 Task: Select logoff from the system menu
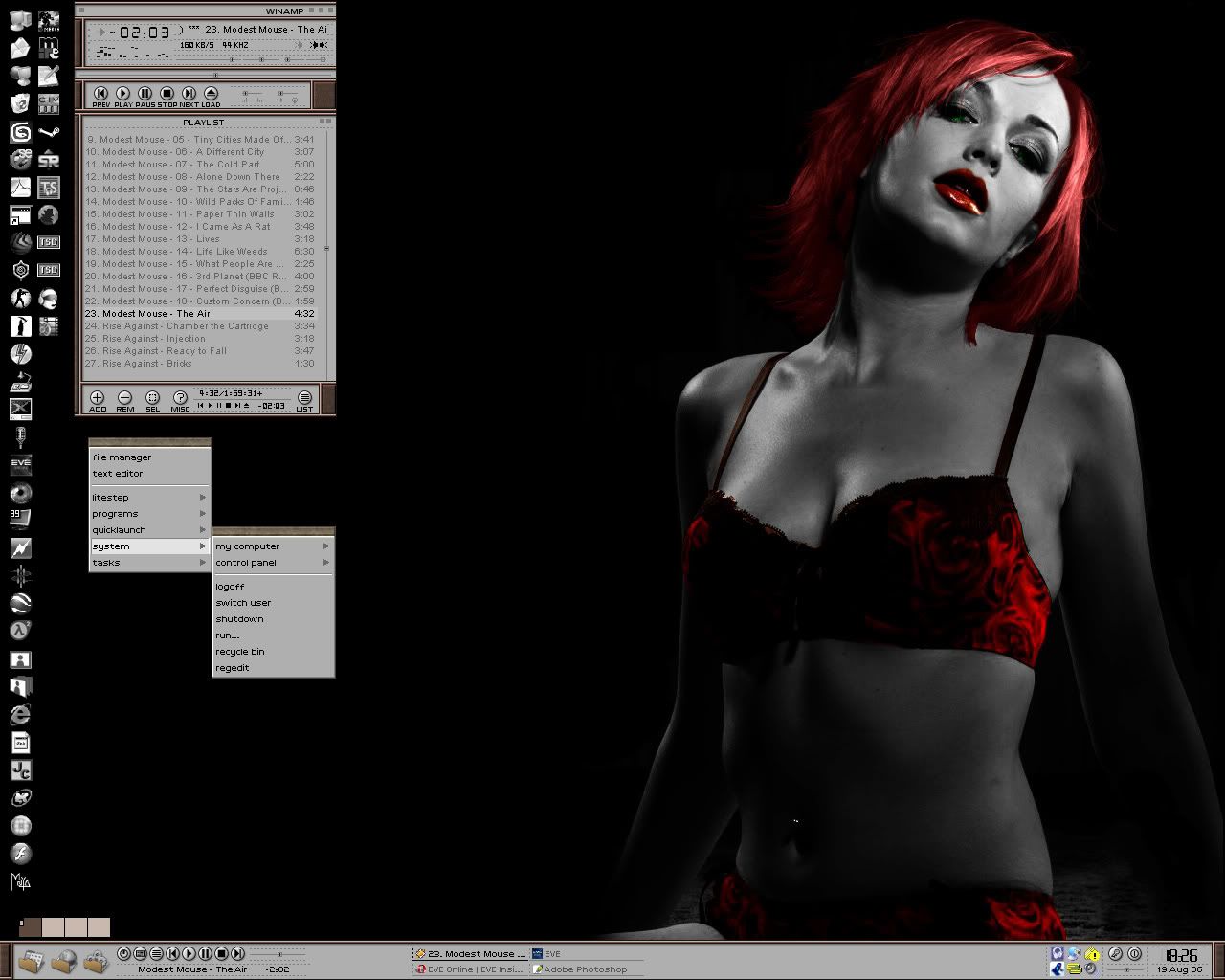click(x=273, y=587)
